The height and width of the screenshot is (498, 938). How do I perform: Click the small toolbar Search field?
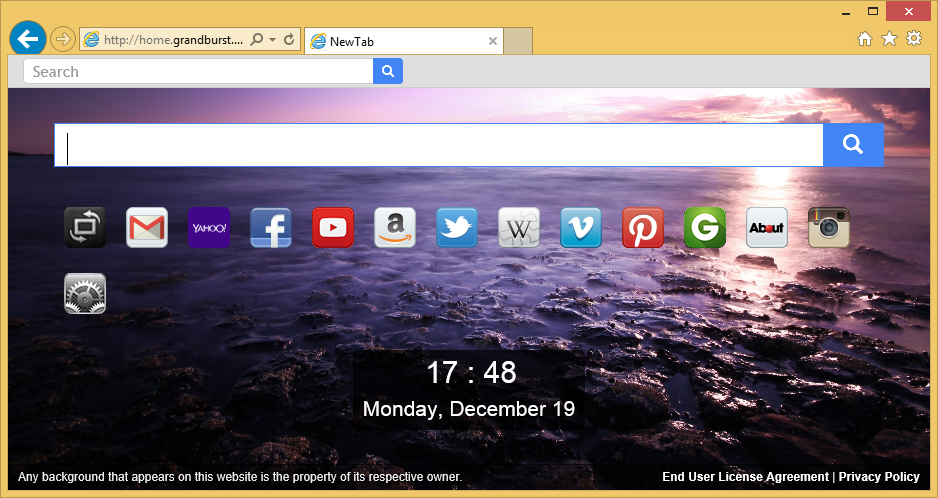(x=199, y=71)
